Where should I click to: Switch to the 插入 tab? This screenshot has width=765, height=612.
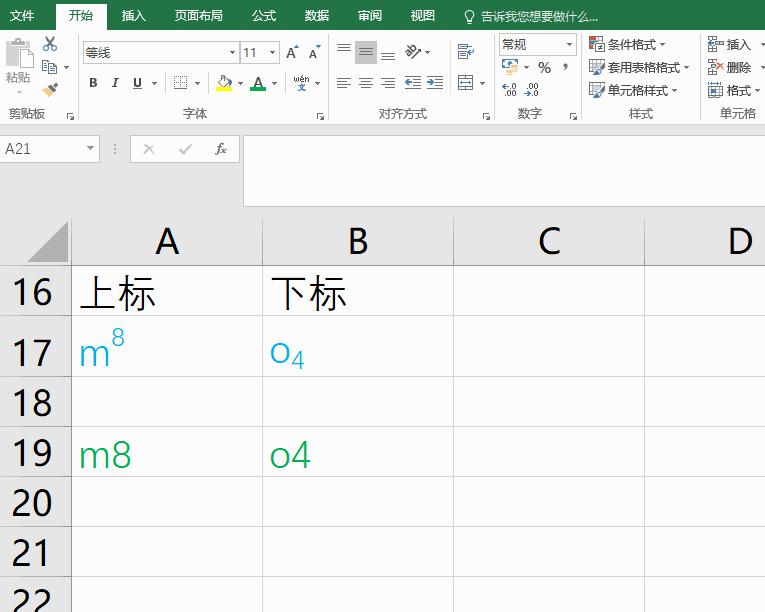click(x=133, y=16)
